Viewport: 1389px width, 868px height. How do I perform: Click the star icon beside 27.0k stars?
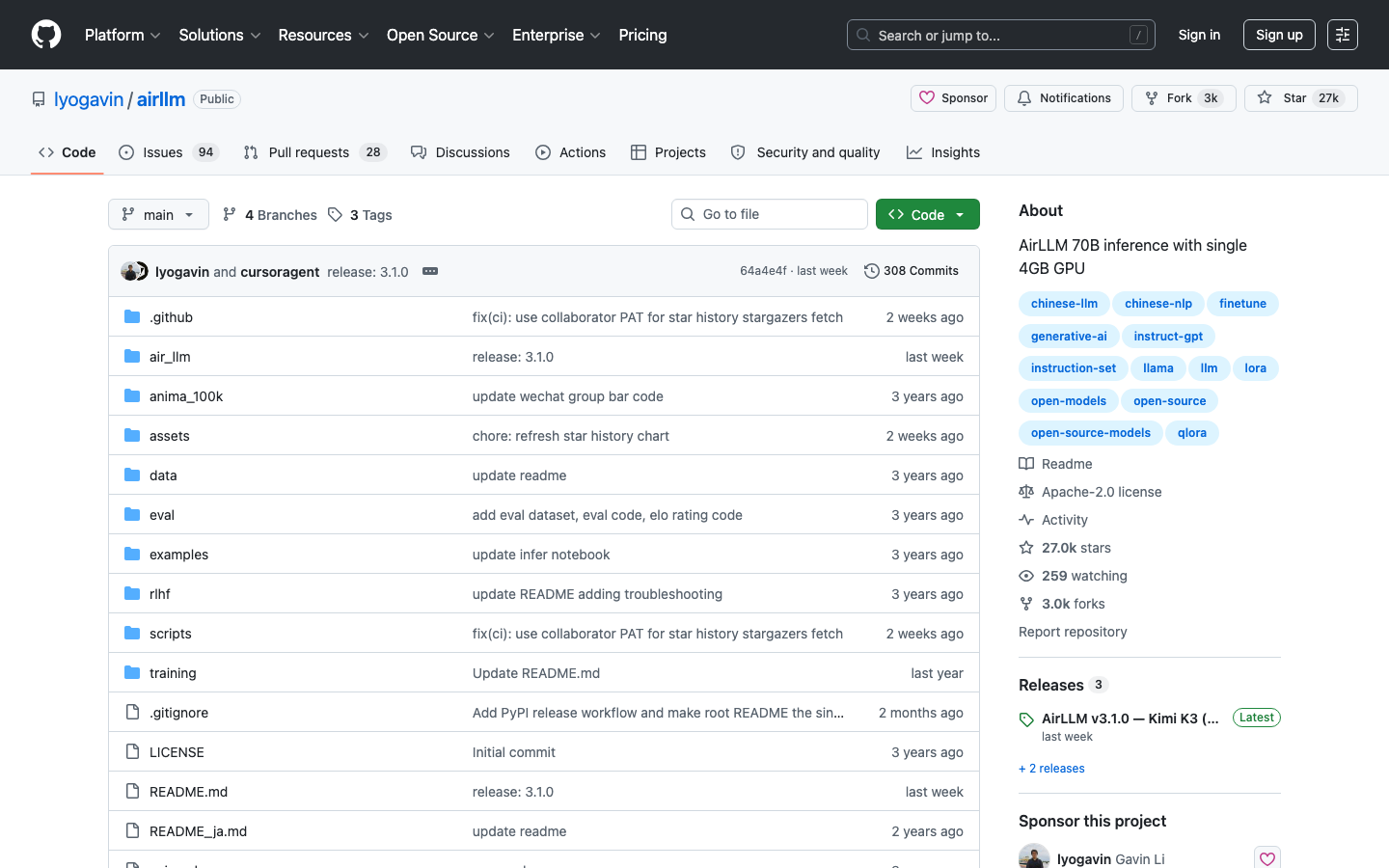point(1026,548)
